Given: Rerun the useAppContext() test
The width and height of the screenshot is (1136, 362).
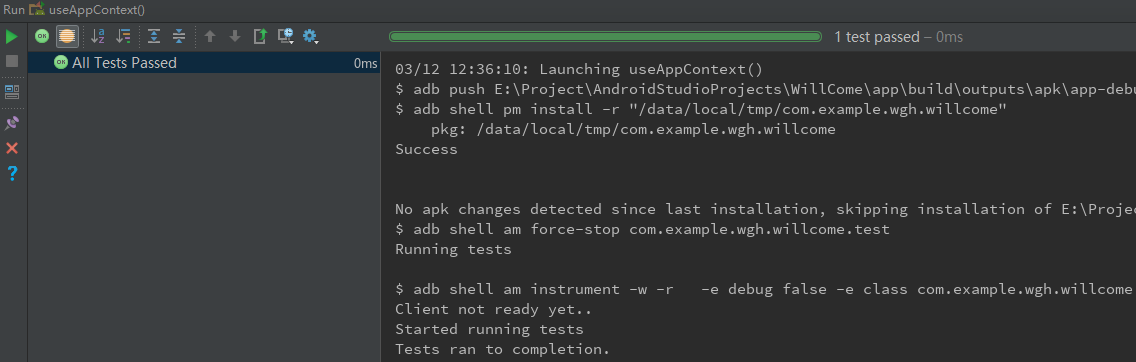Looking at the screenshot, I should (x=12, y=36).
